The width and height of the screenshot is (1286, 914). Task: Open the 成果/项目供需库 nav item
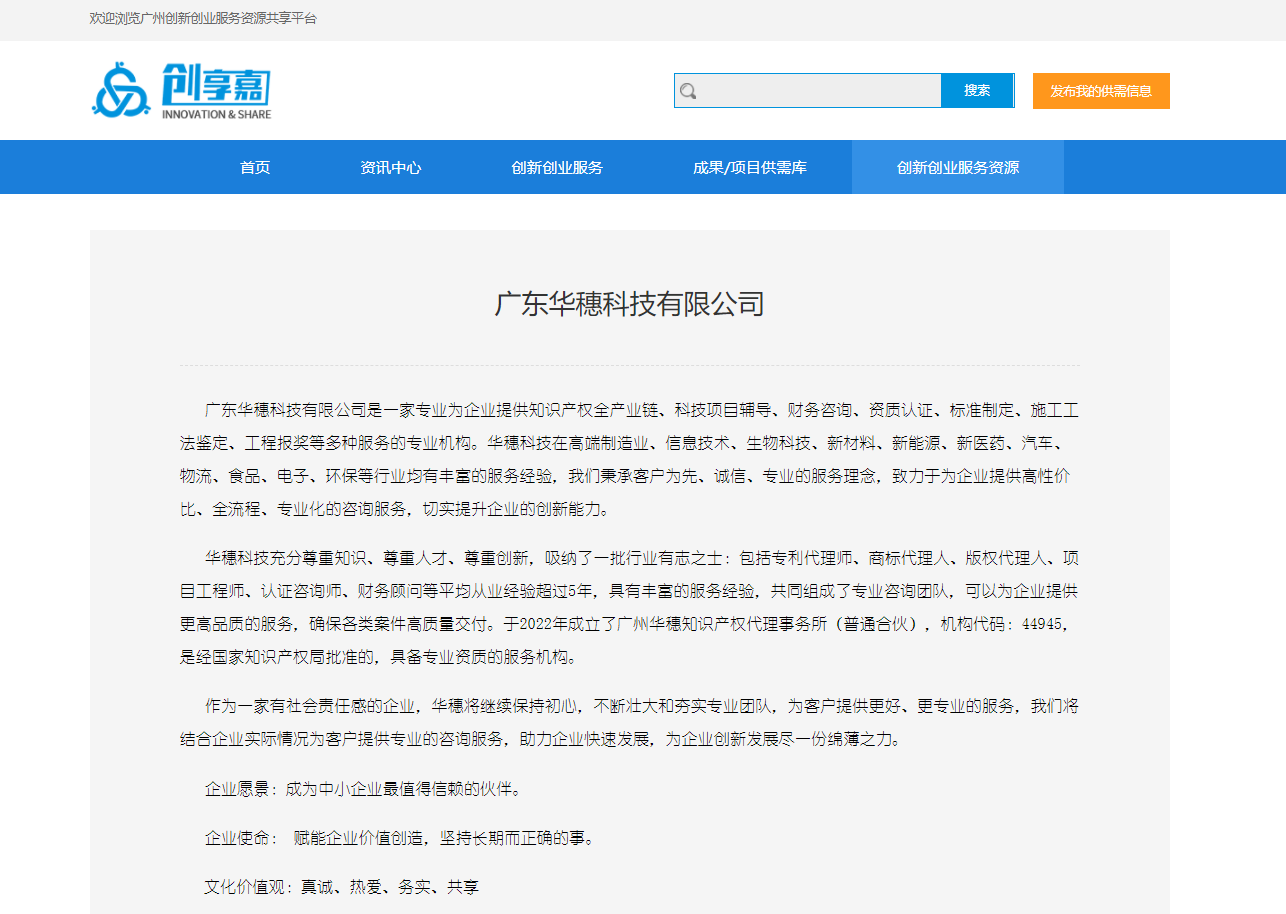750,167
